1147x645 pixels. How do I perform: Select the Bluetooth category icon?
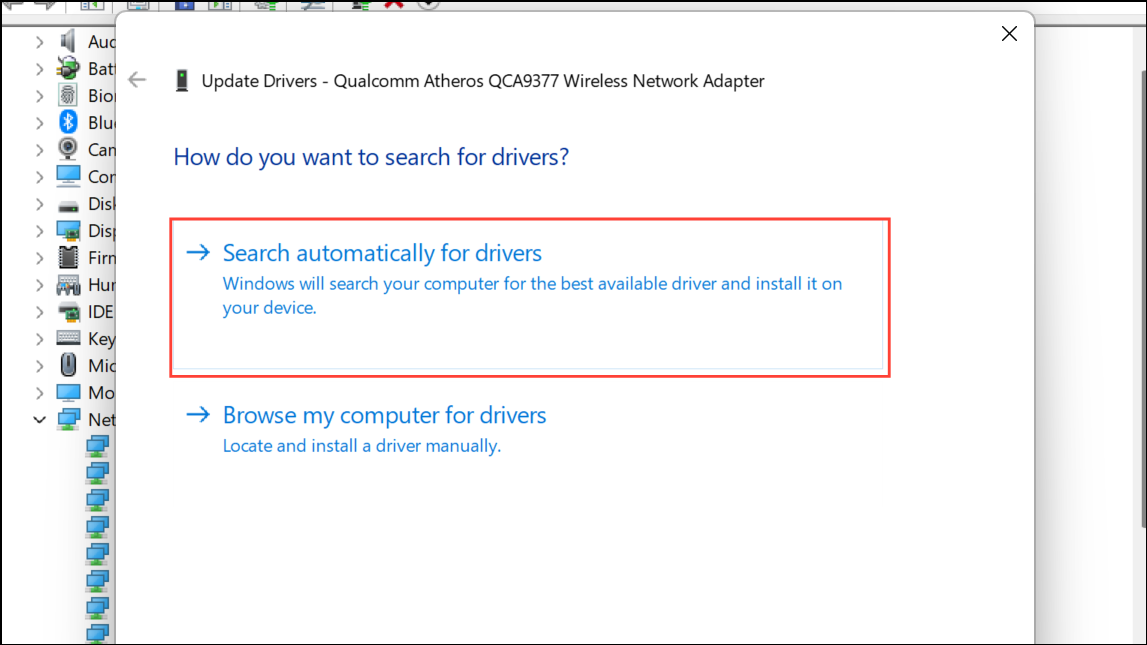(x=68, y=122)
